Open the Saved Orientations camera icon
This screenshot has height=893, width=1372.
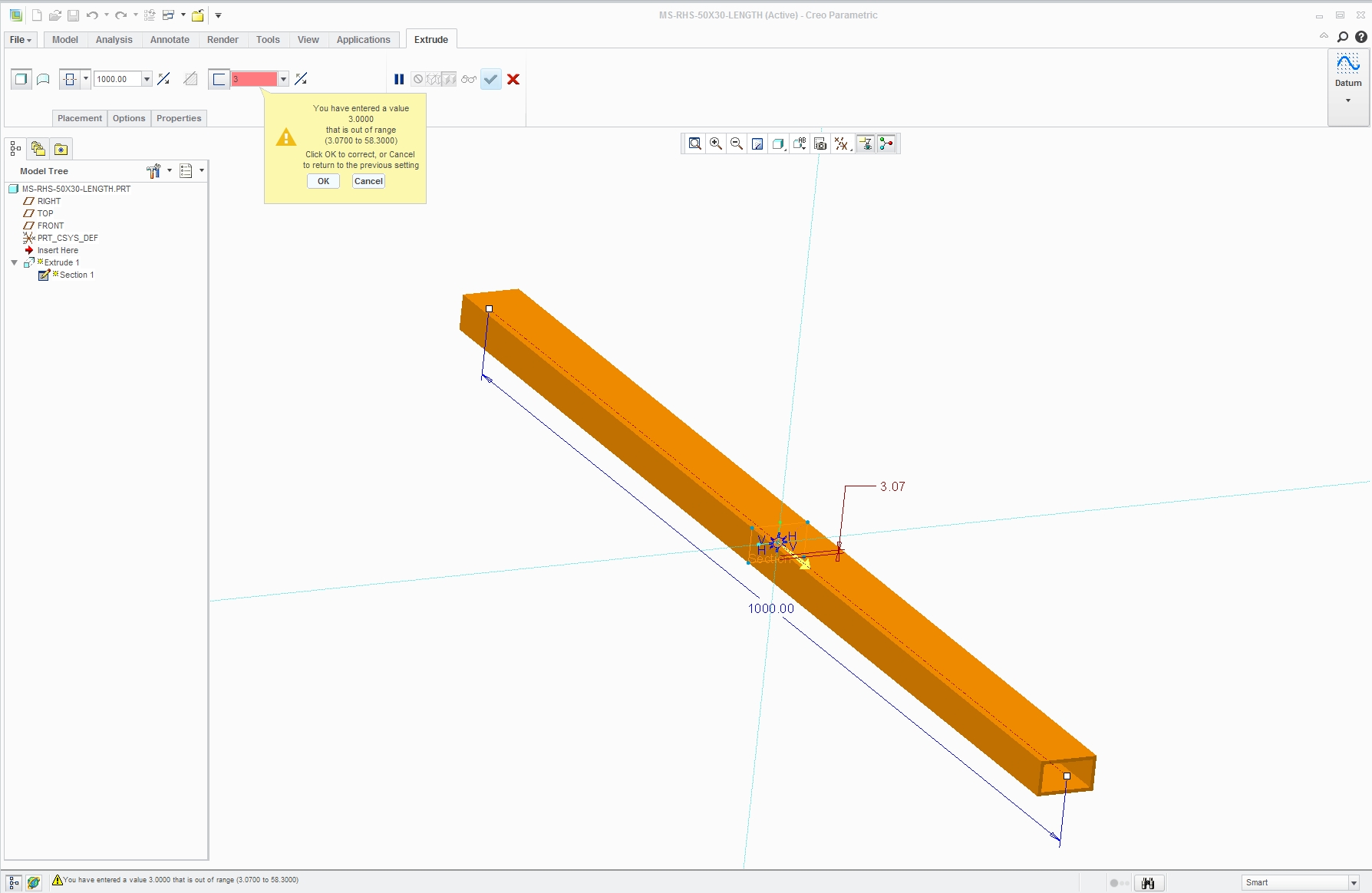point(820,144)
